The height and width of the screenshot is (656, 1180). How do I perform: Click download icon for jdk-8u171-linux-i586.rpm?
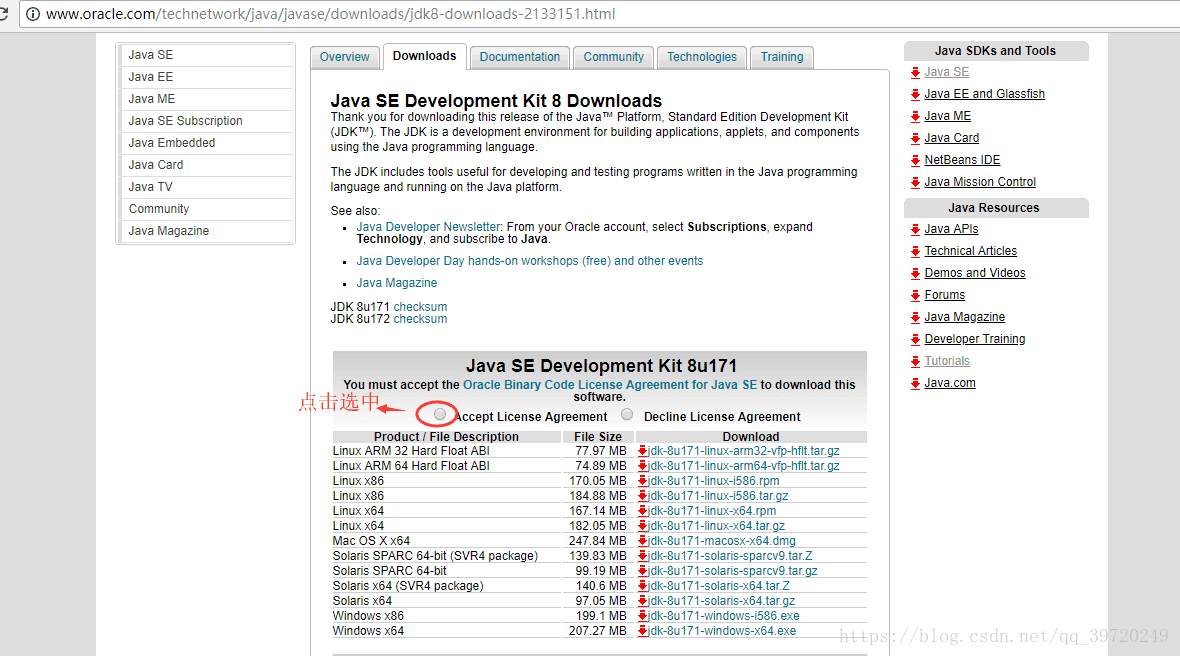pyautogui.click(x=643, y=481)
